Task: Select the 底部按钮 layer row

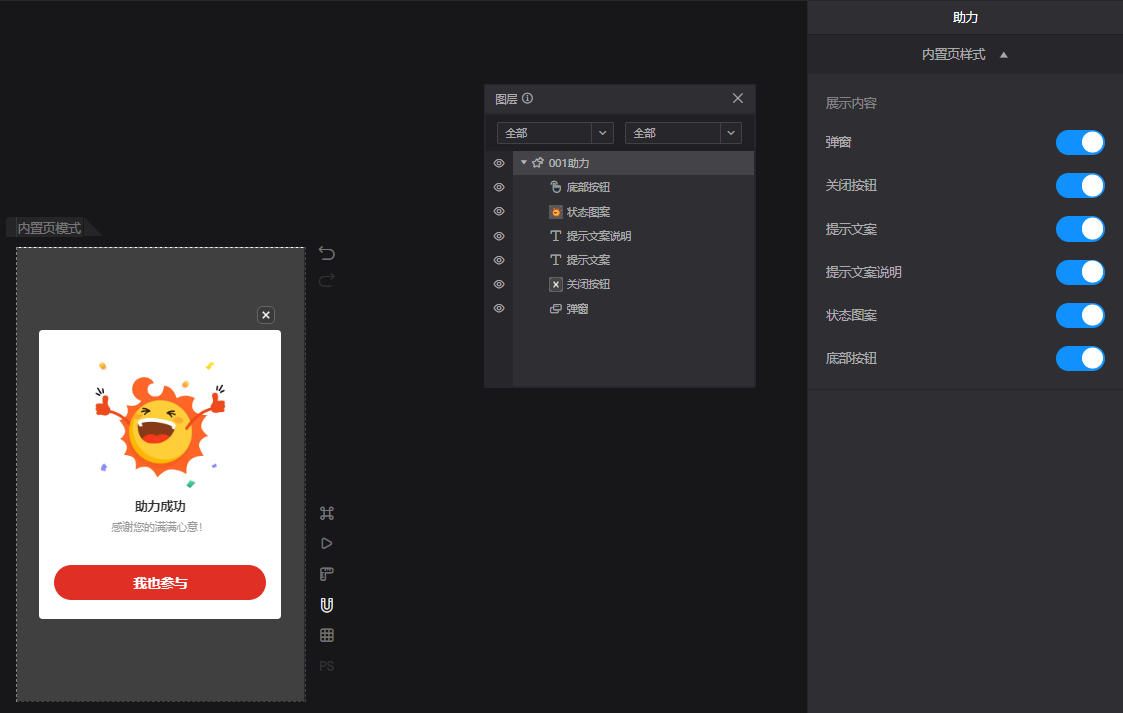Action: tap(634, 187)
